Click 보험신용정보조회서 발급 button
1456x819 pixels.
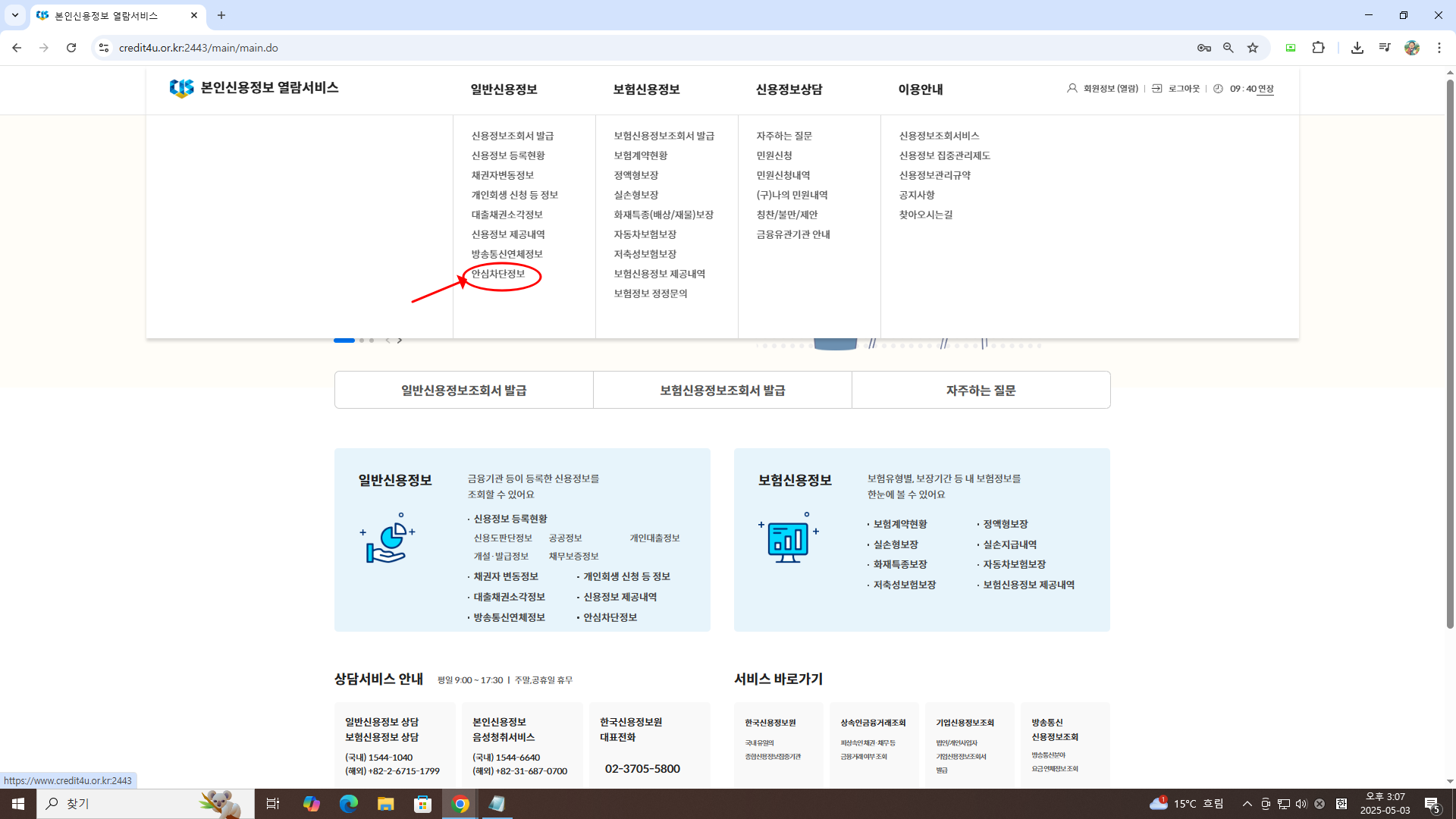point(722,391)
